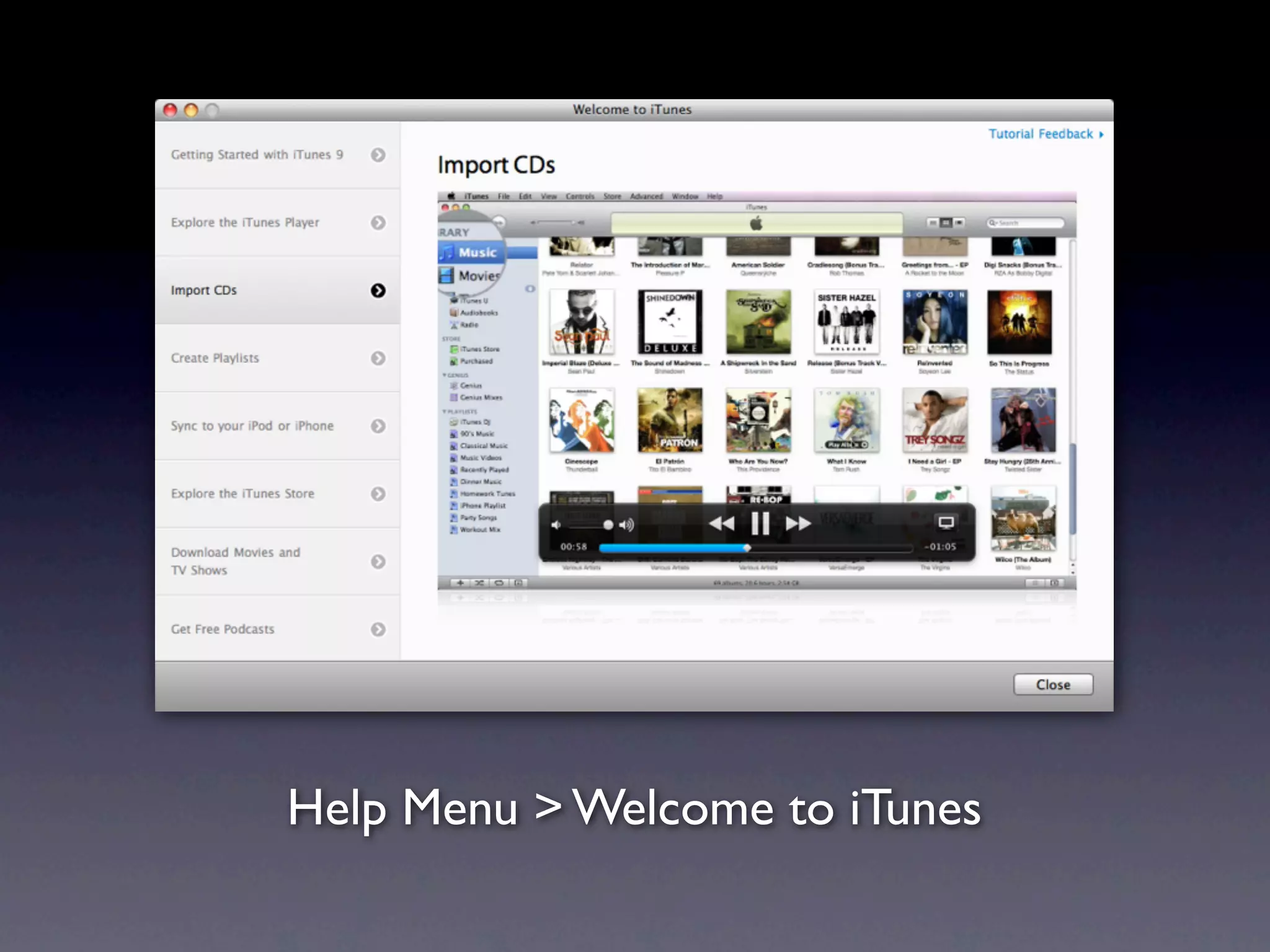
Task: Toggle the artwork viewer button in footer
Action: [x=518, y=583]
